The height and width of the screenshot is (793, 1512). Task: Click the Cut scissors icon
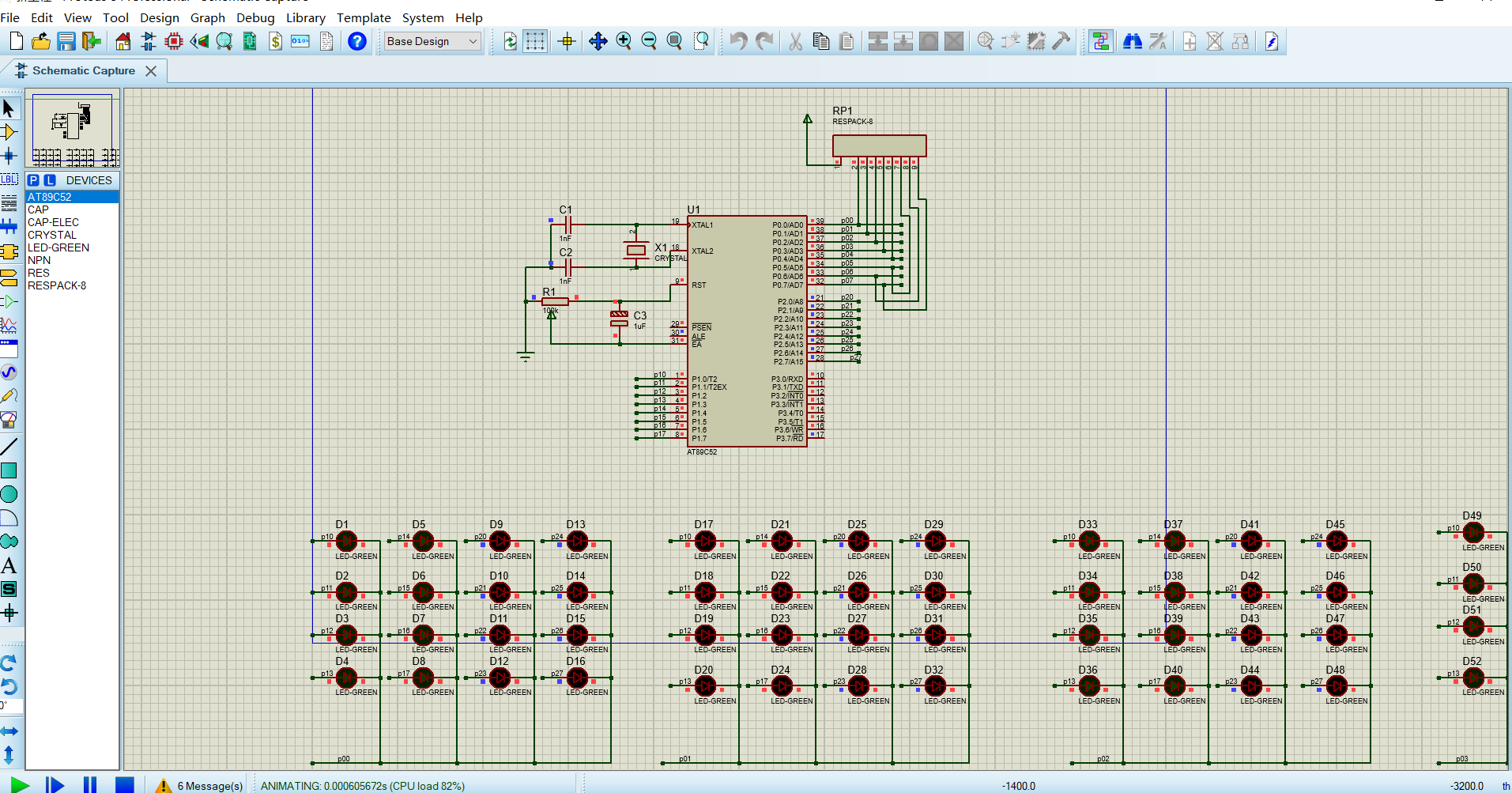pyautogui.click(x=796, y=41)
